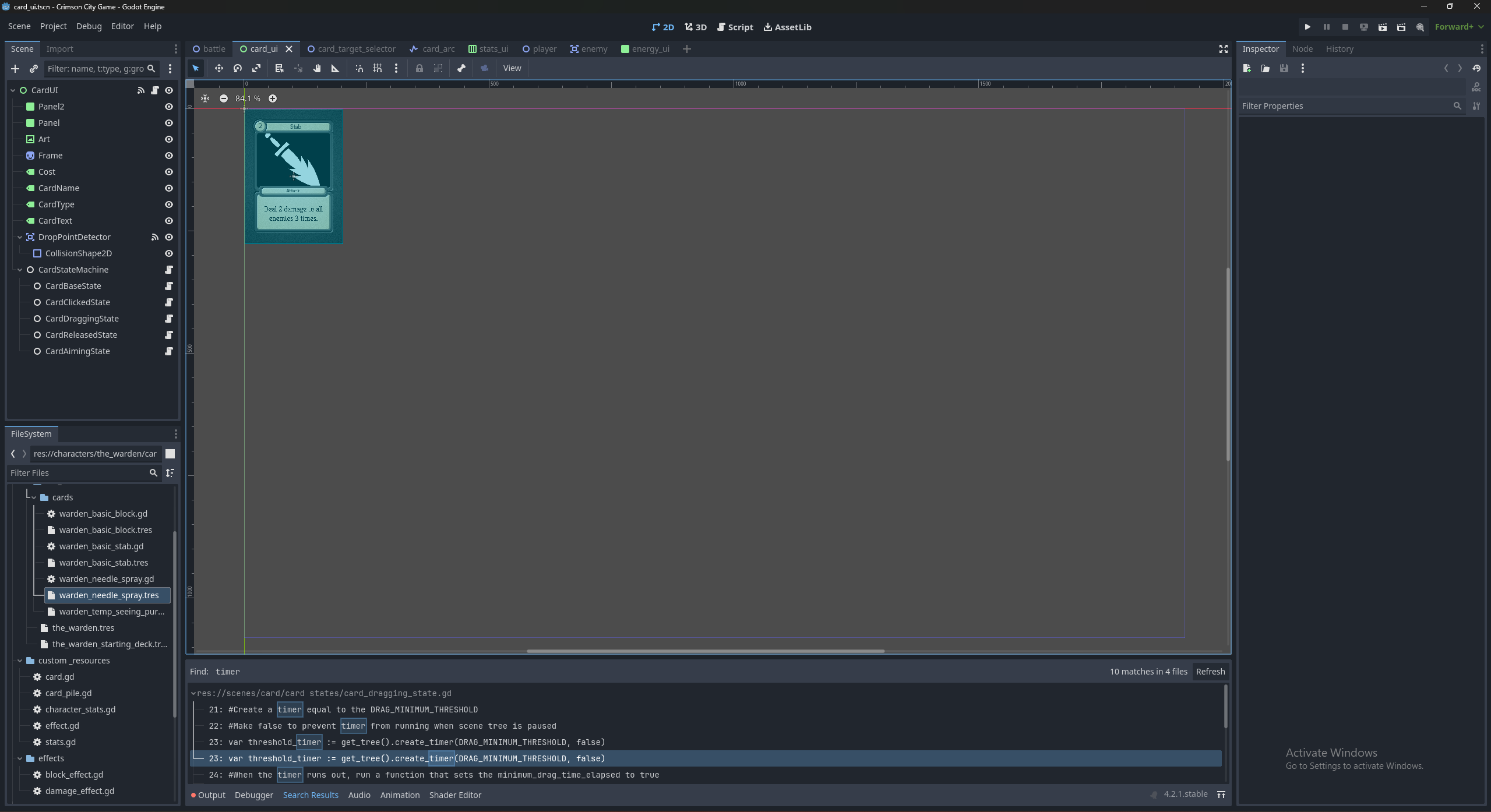Click the zoom in plus button in the viewport
This screenshot has width=1491, height=812.
coord(273,98)
